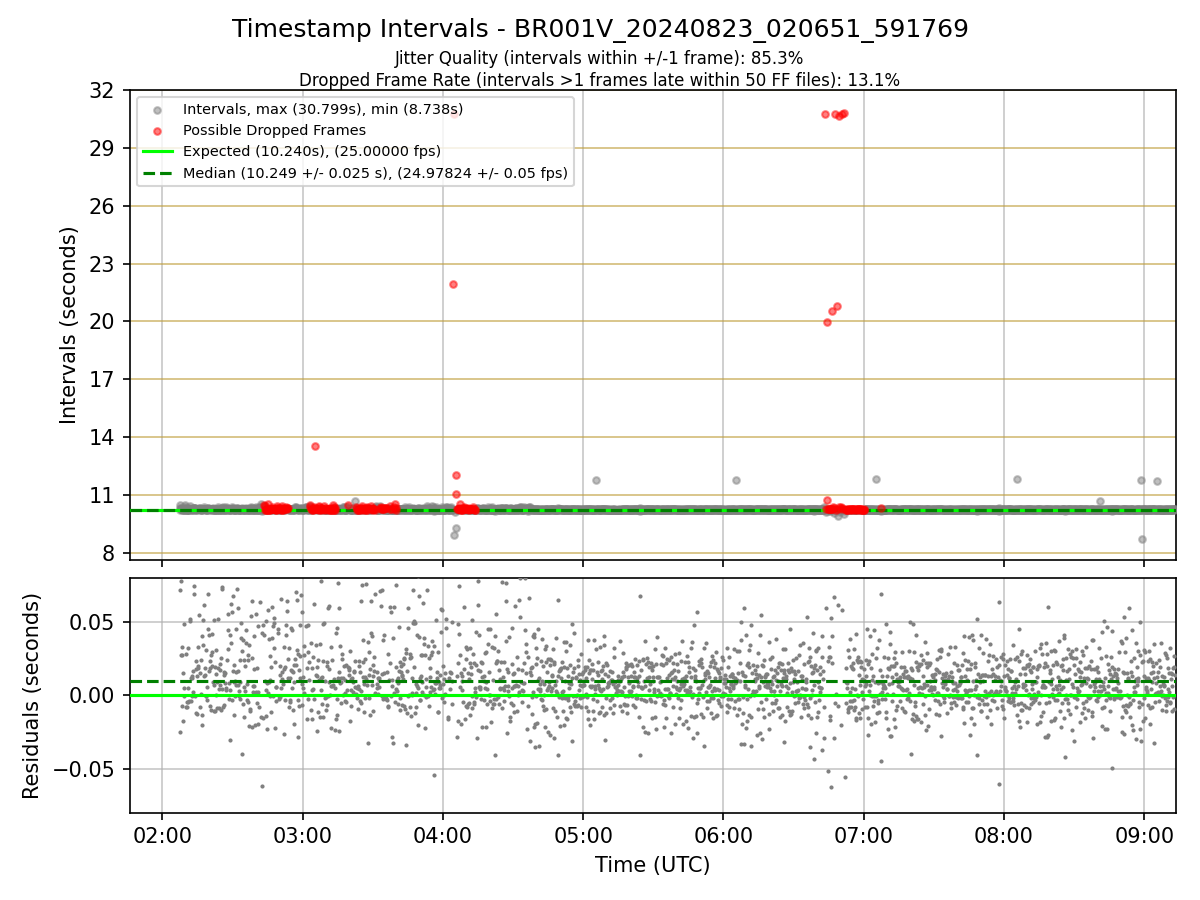Click the 'Time (UTC)' x-axis label
1200x900 pixels.
click(x=652, y=865)
